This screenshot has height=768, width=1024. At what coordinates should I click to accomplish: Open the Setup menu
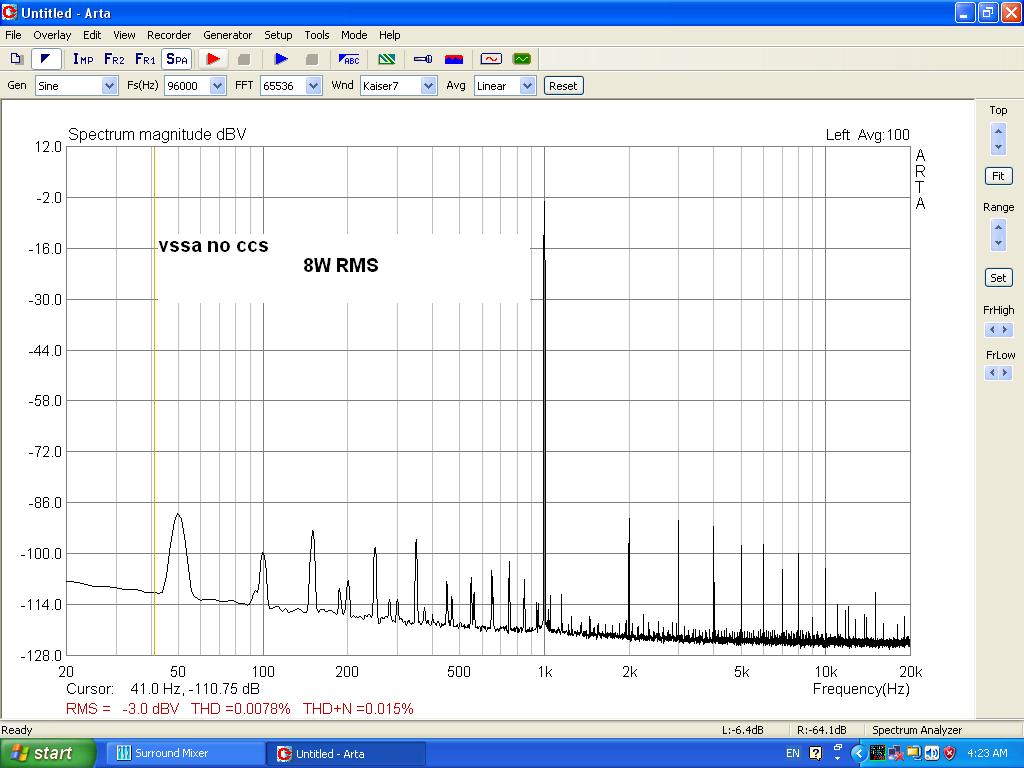tap(278, 35)
